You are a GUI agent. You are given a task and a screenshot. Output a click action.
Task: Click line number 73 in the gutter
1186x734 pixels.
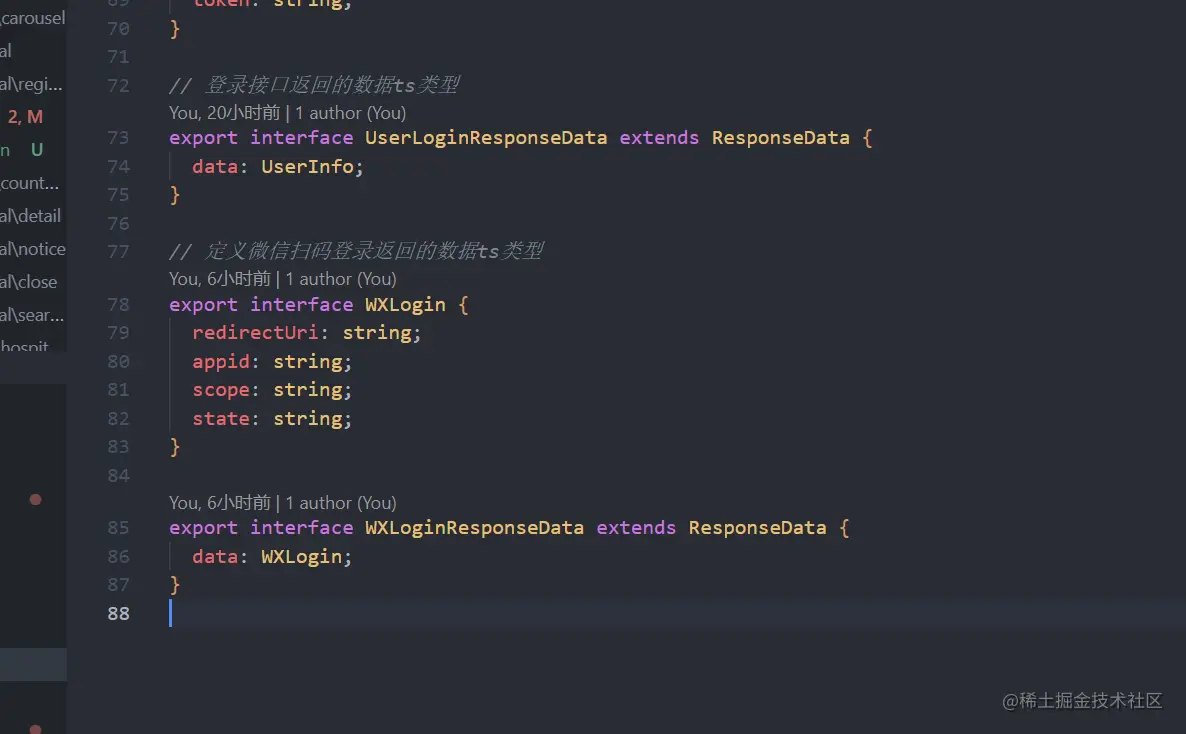point(118,138)
